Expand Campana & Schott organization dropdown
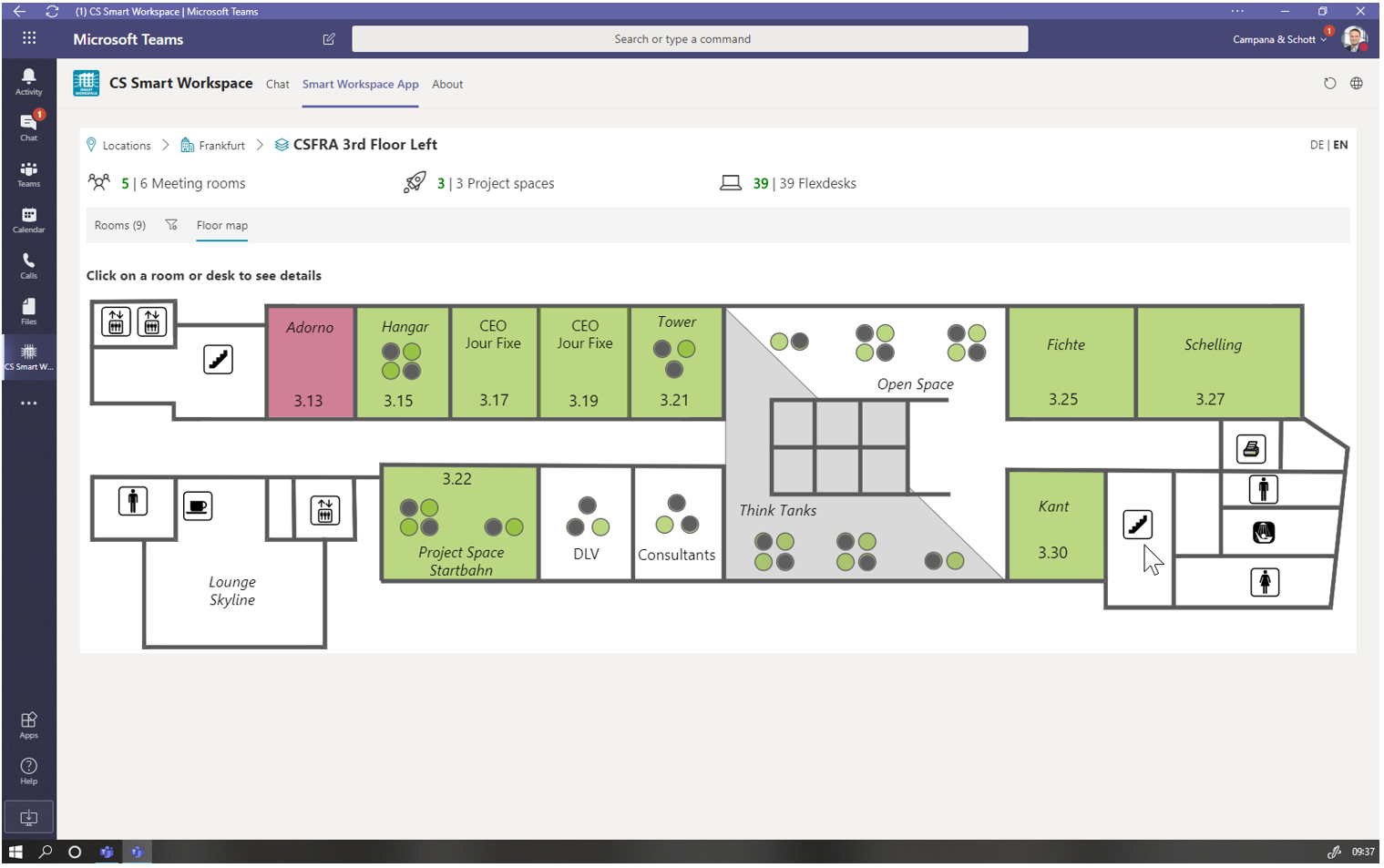 (x=1279, y=39)
